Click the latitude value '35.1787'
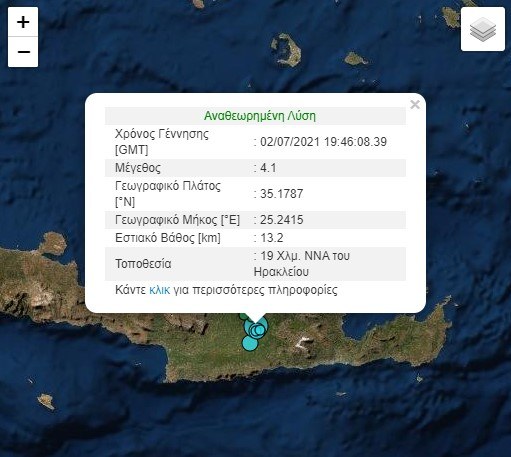 281,194
